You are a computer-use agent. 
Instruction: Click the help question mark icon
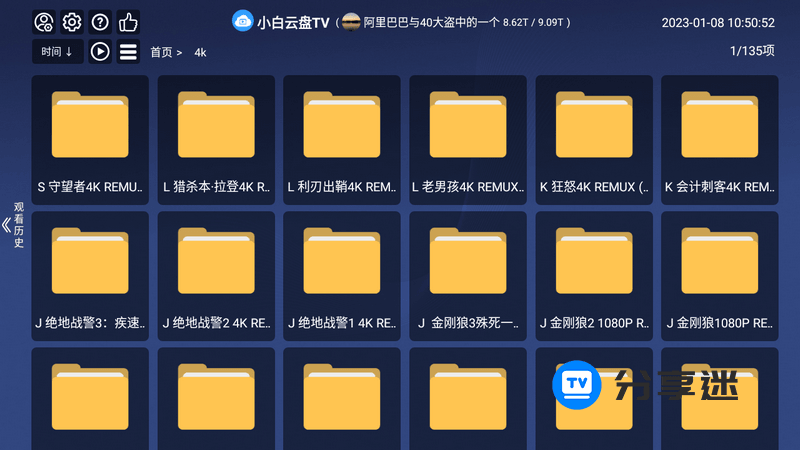click(x=100, y=22)
